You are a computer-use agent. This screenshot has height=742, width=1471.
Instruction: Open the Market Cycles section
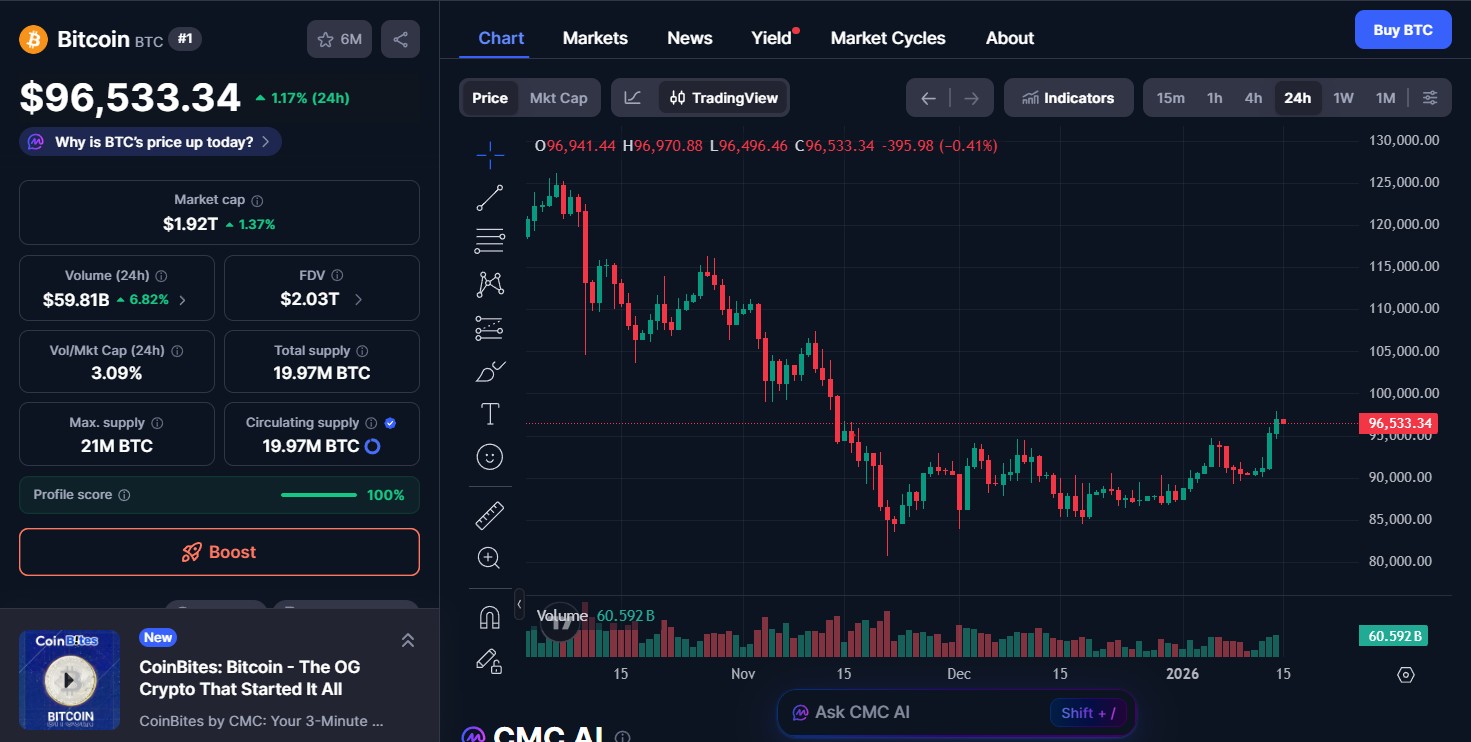[887, 37]
